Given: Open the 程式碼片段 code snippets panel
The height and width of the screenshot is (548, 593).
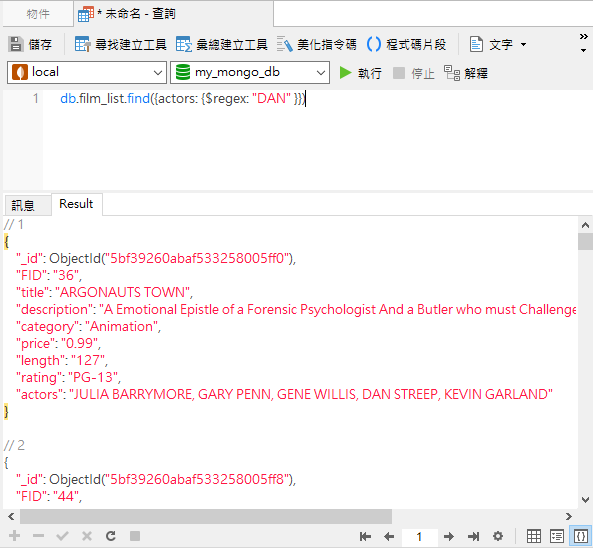Looking at the screenshot, I should coord(406,45).
